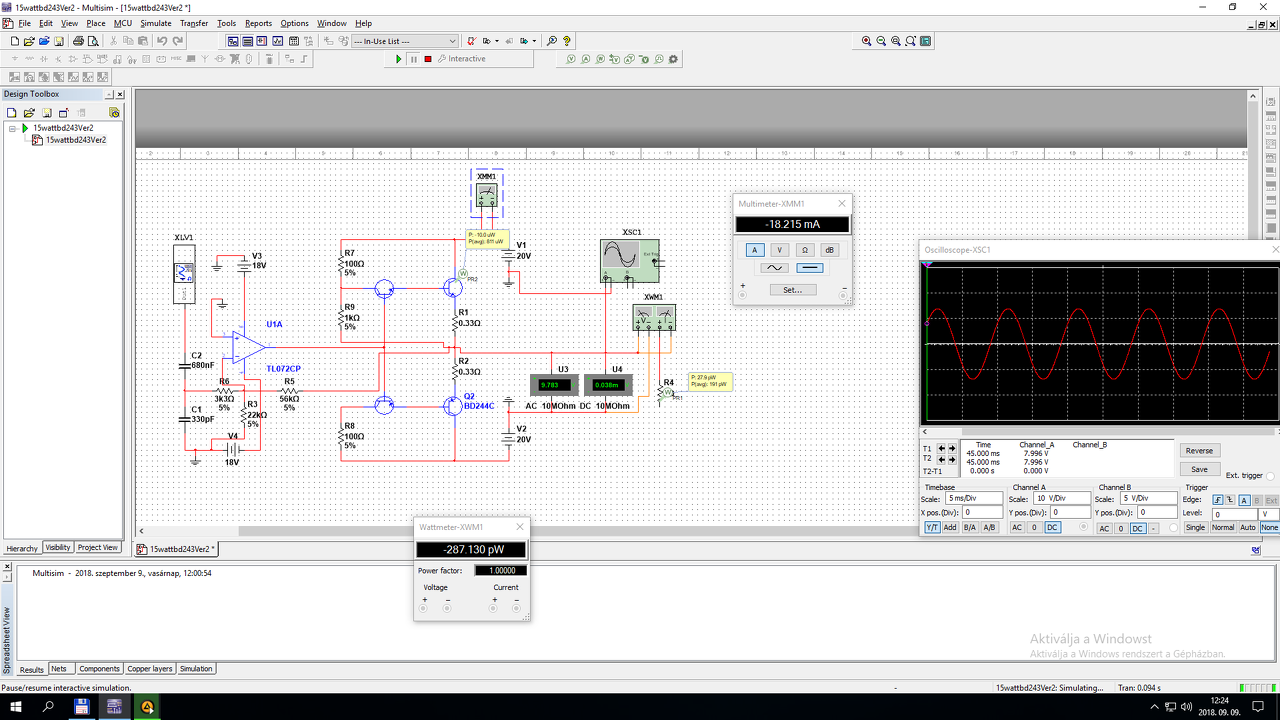
Task: Click the Zoom in magnifier icon
Action: 866,41
